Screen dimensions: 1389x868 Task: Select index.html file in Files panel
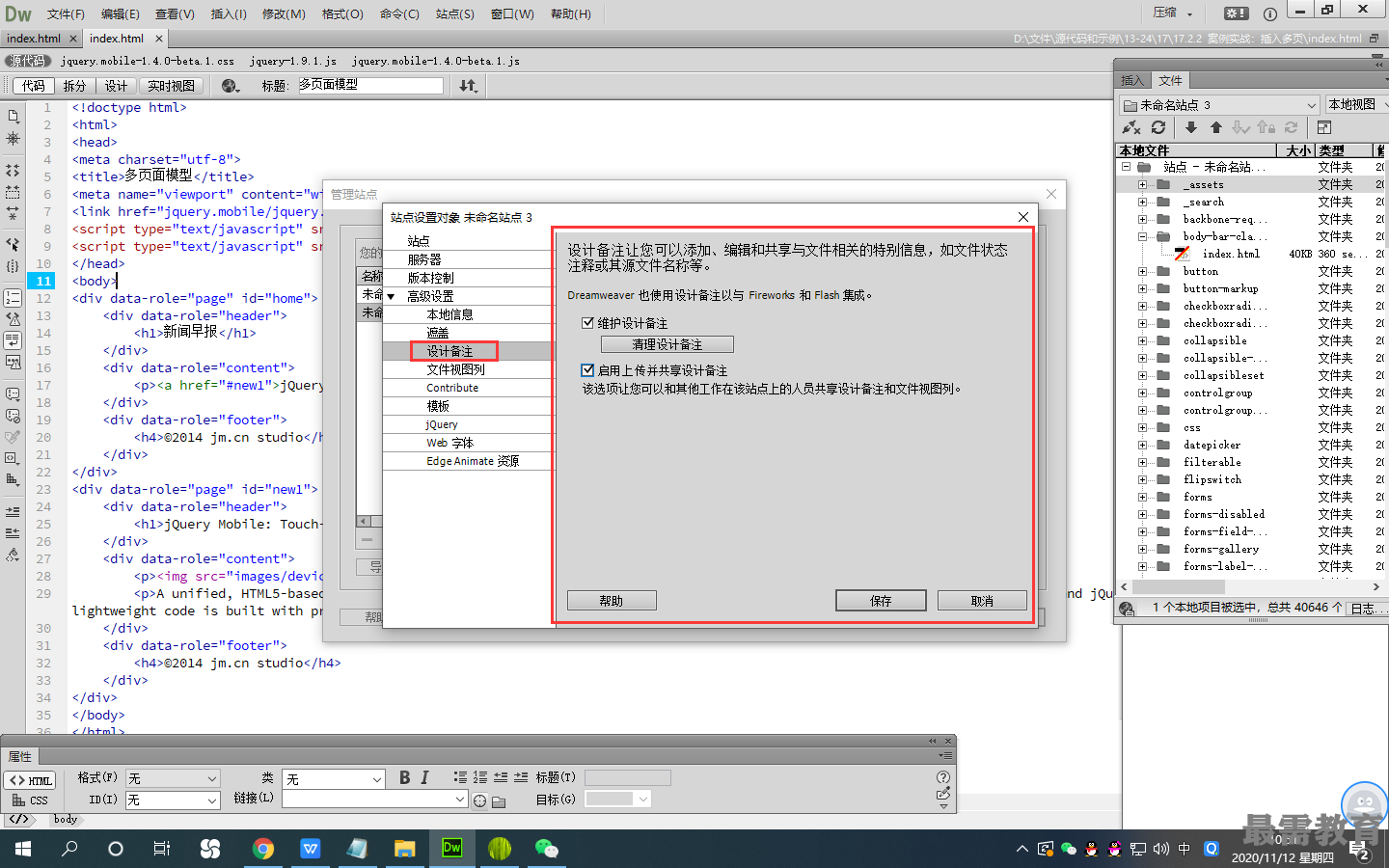1231,254
